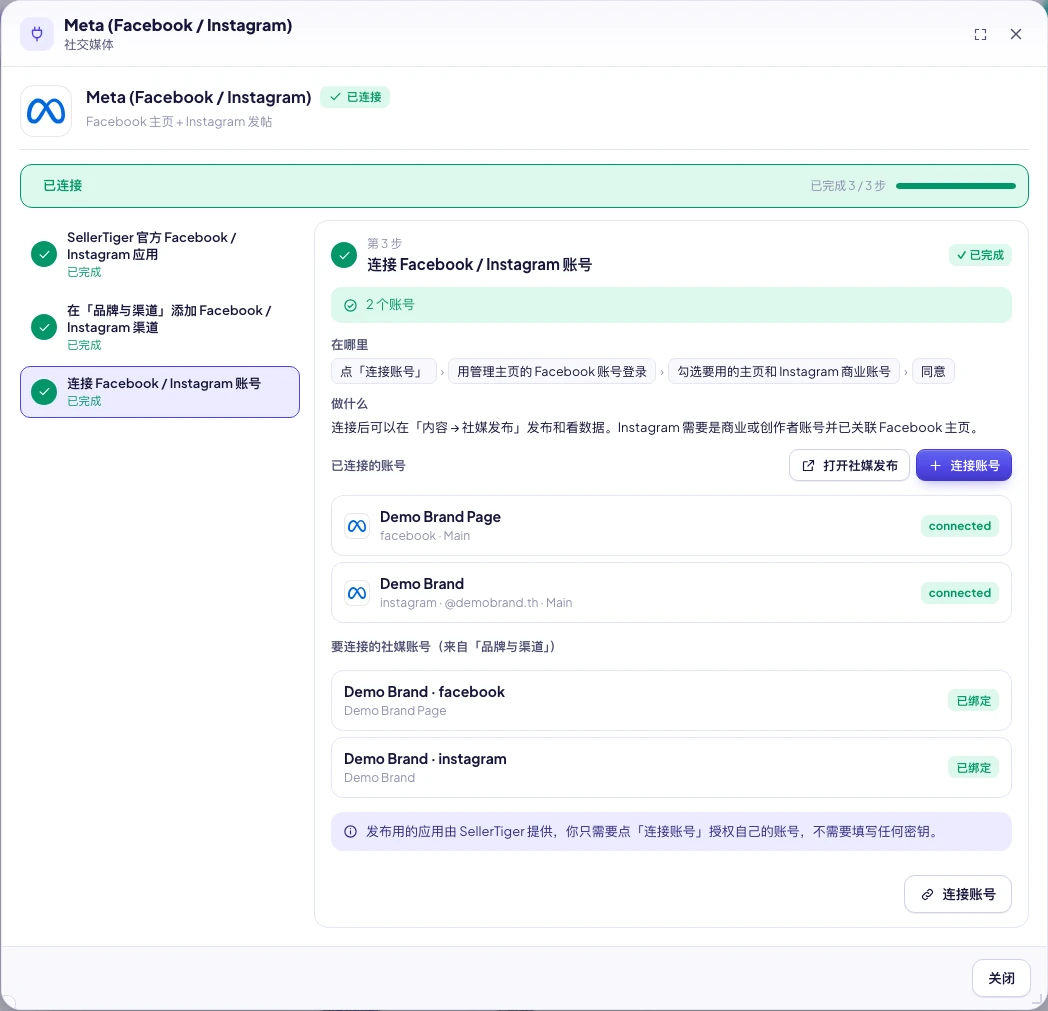Click connected badge on Demo Brand instagram
Image resolution: width=1048 pixels, height=1011 pixels.
pos(959,593)
